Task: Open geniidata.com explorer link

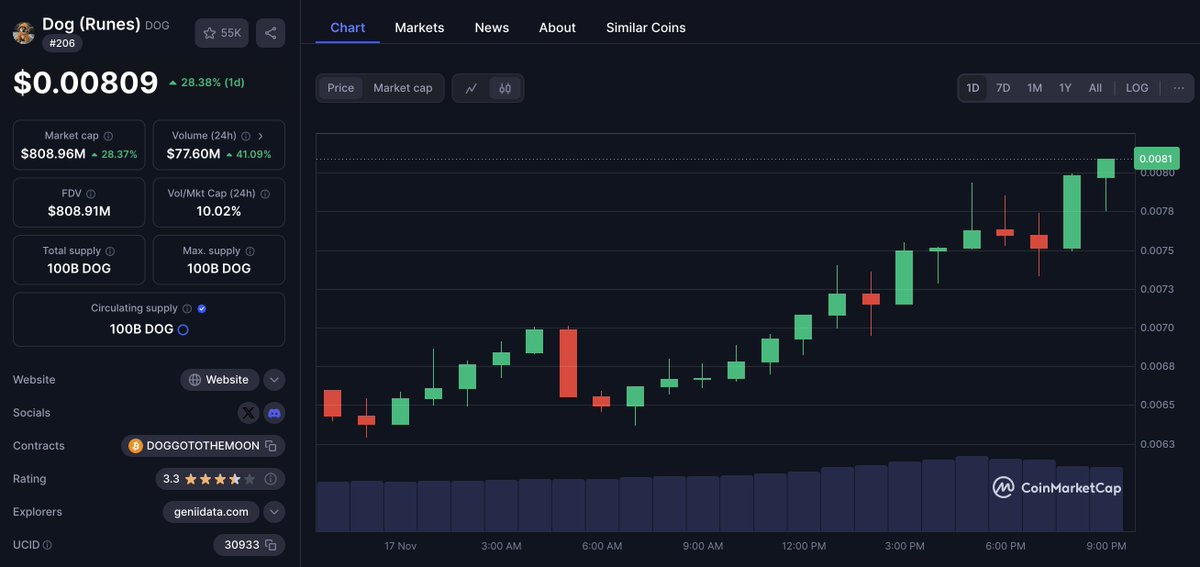Action: [x=210, y=512]
